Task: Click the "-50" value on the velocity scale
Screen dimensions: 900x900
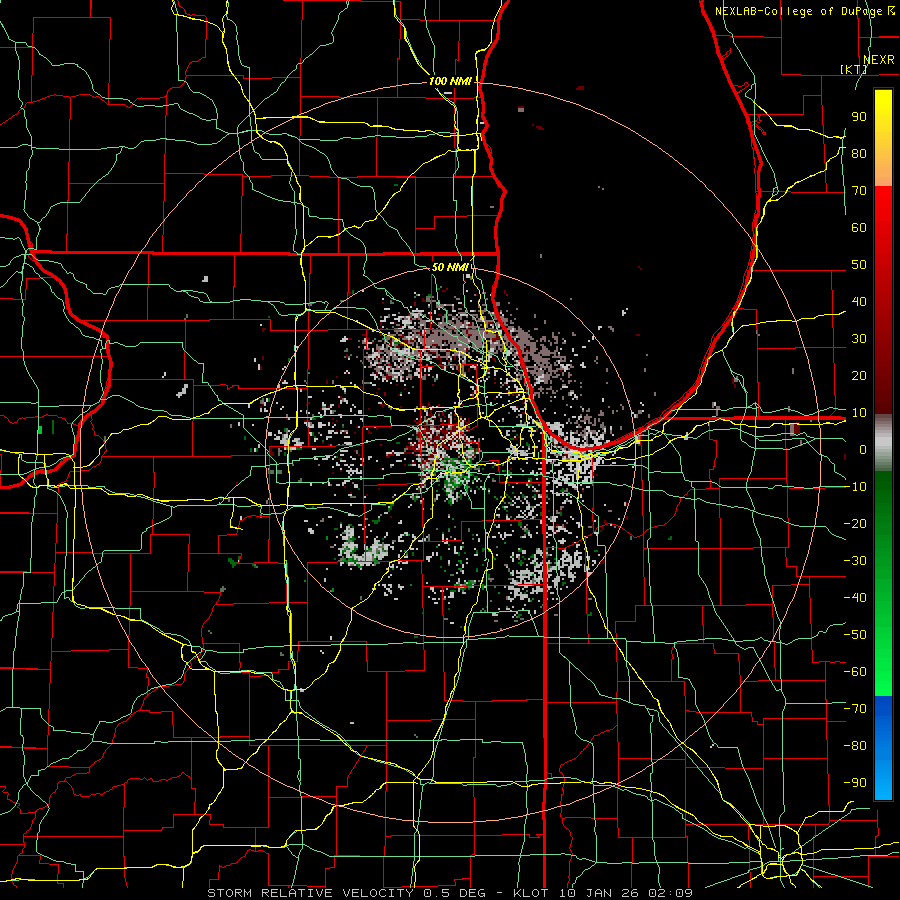Action: click(855, 635)
